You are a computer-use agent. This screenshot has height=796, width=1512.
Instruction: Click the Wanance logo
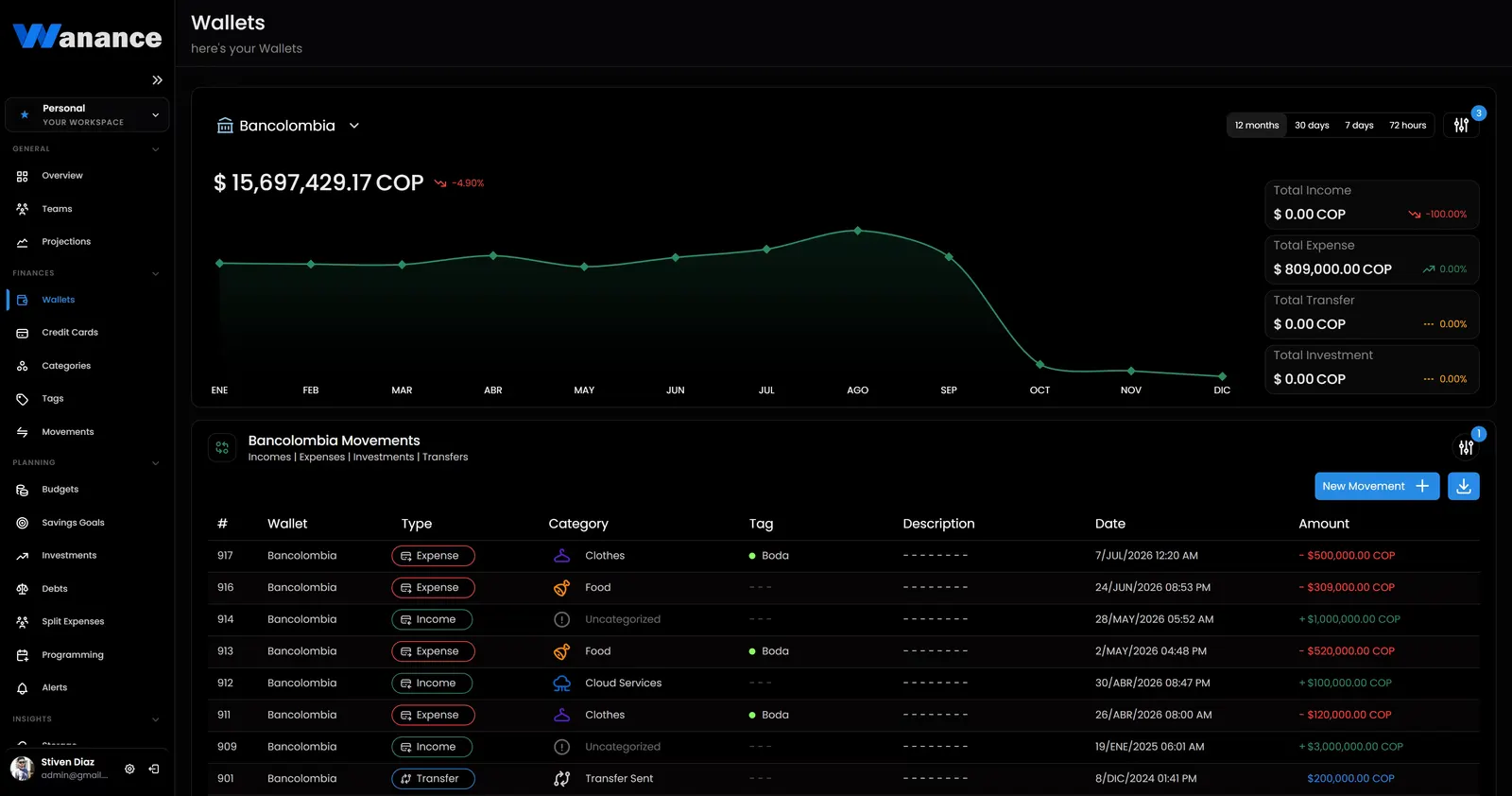pyautogui.click(x=87, y=37)
